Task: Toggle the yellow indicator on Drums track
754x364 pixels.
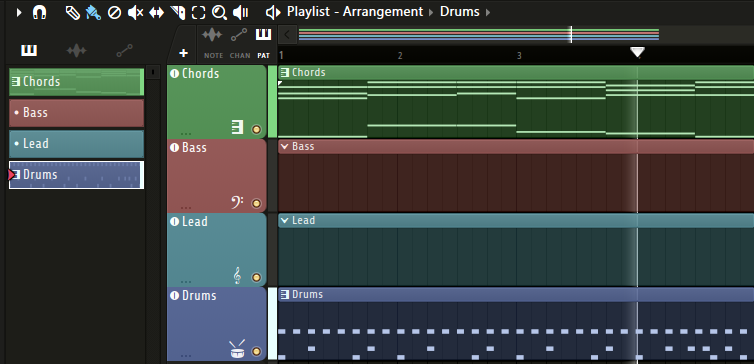Action: click(256, 351)
